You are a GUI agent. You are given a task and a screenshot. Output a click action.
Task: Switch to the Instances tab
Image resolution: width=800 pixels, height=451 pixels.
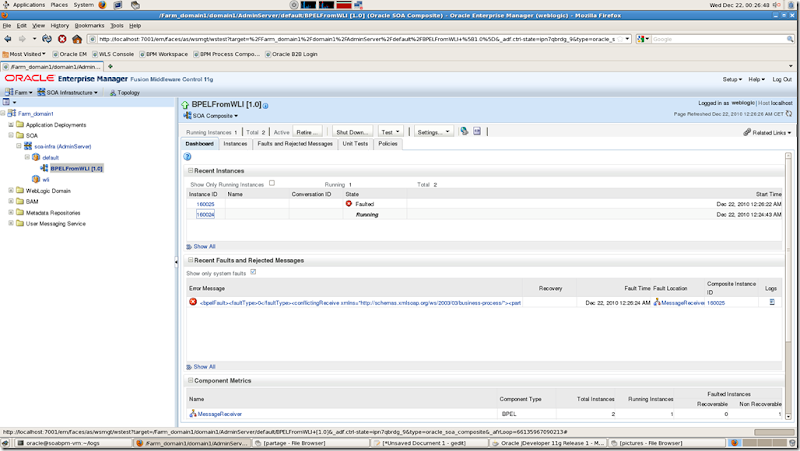235,144
